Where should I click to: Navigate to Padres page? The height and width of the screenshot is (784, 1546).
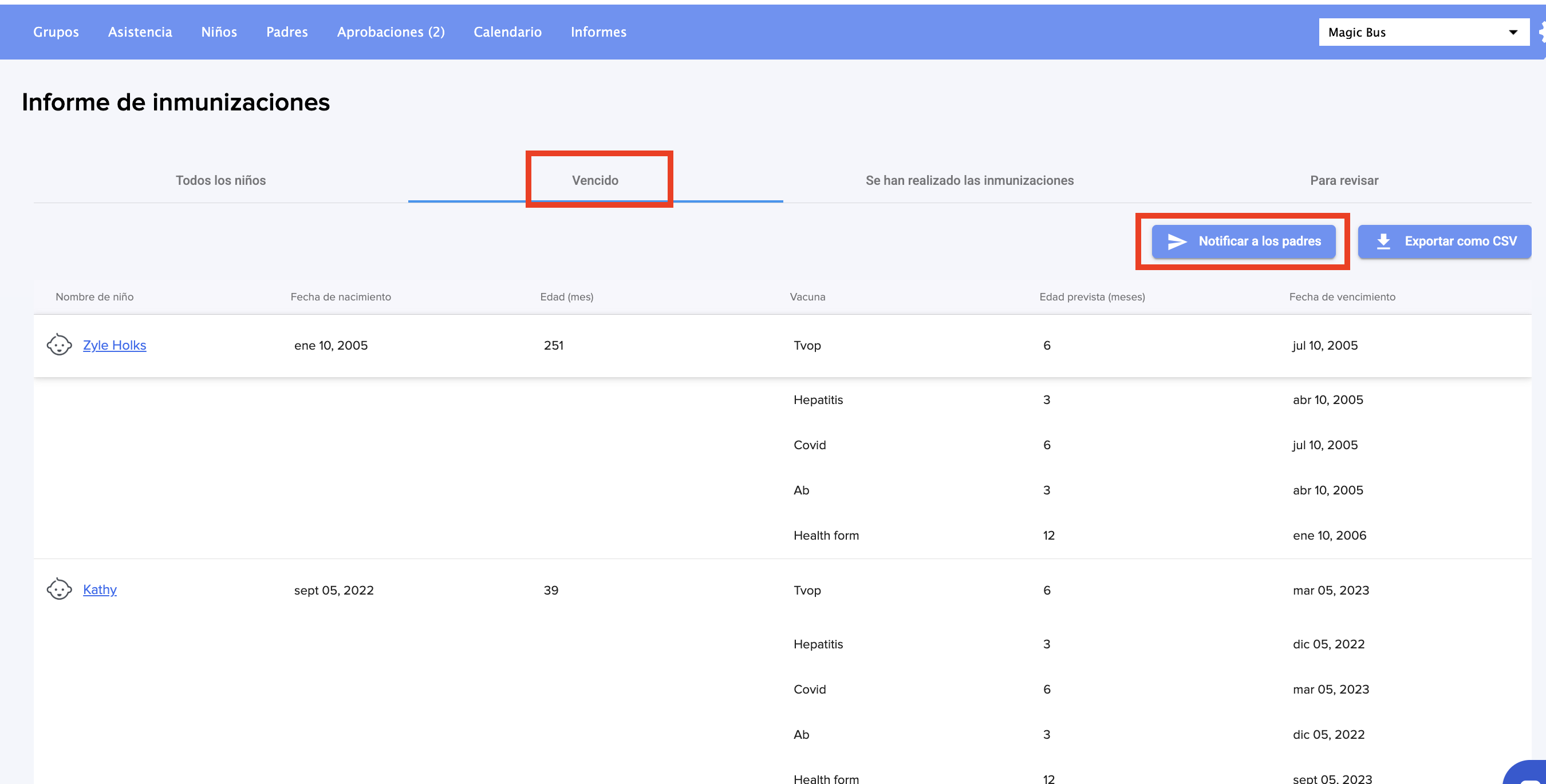[x=287, y=32]
